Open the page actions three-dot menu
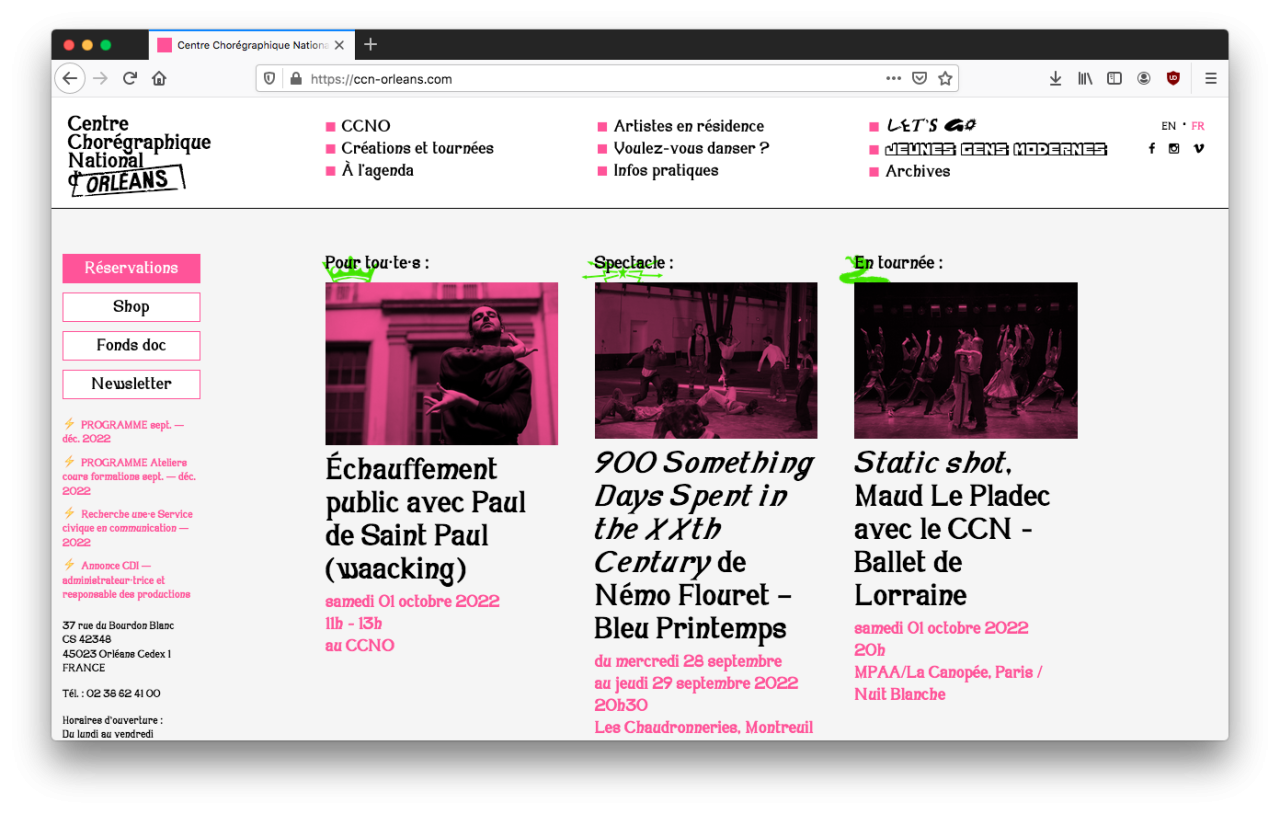 point(893,78)
